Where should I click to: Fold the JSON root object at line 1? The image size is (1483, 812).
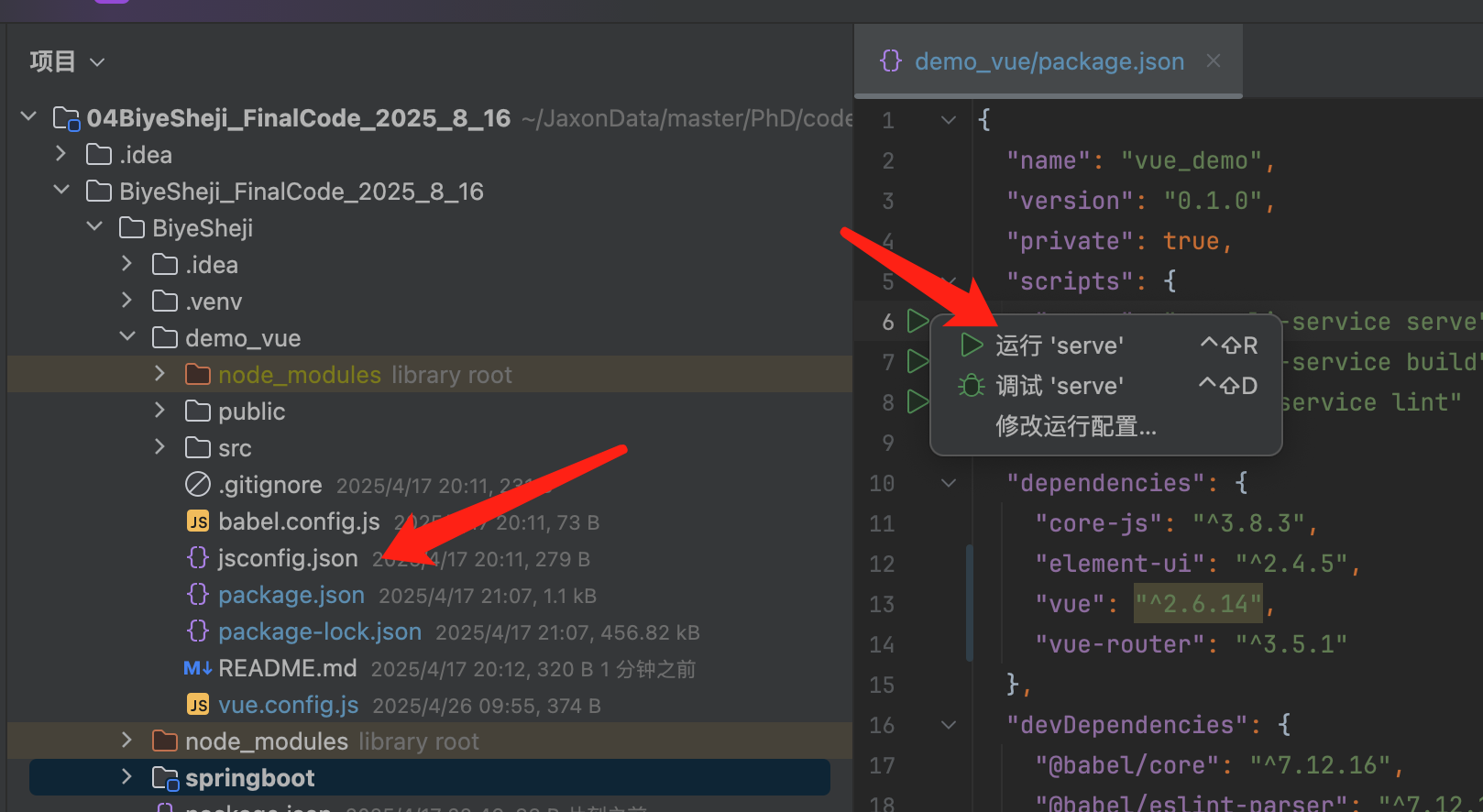pos(949,120)
